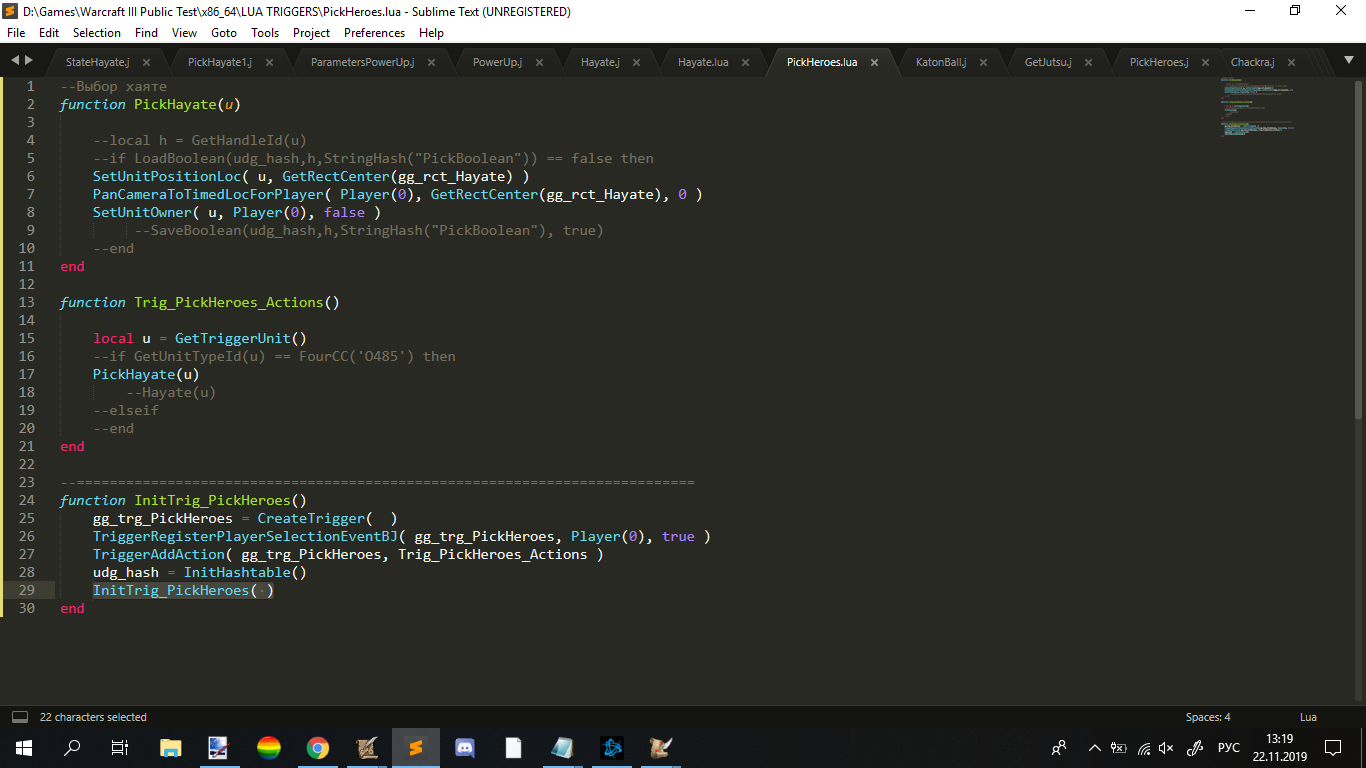This screenshot has height=768, width=1366.
Task: Open the pen workspace tray icon
Action: coord(1194,748)
